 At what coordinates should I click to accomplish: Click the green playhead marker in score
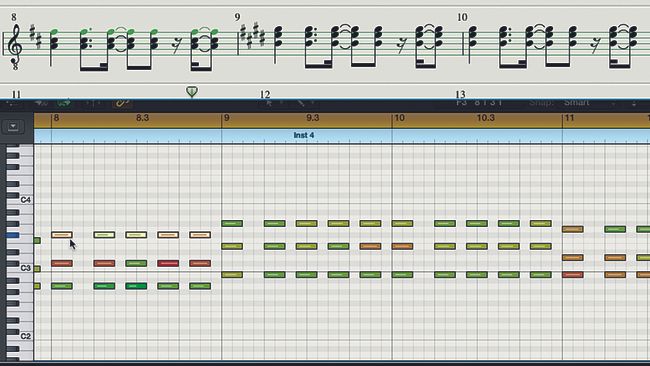192,92
